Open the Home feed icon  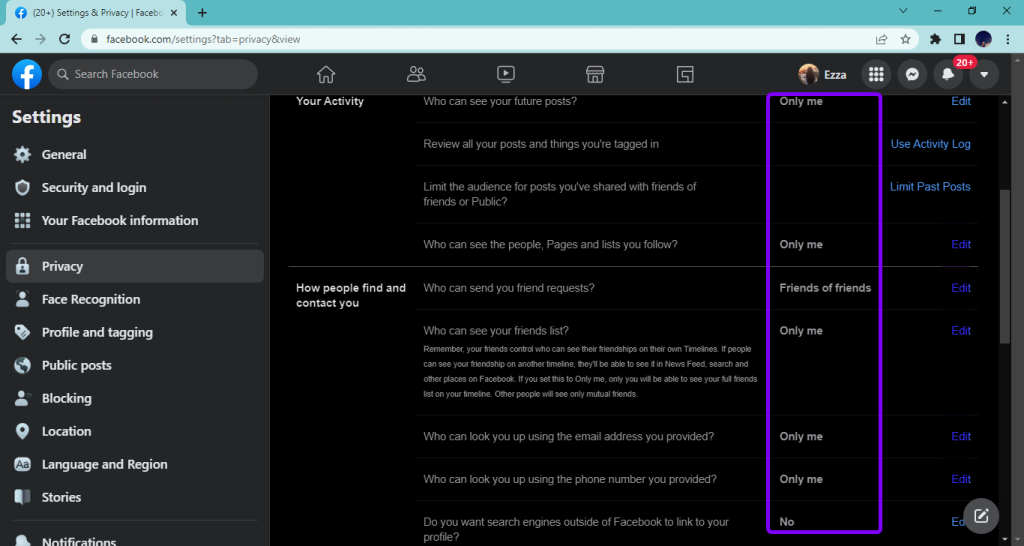coord(326,74)
